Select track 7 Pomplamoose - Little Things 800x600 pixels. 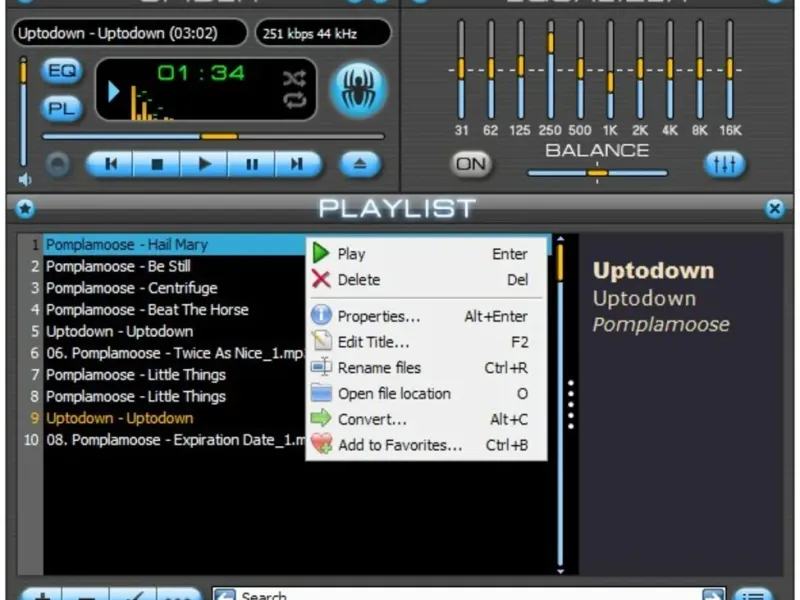click(174, 375)
